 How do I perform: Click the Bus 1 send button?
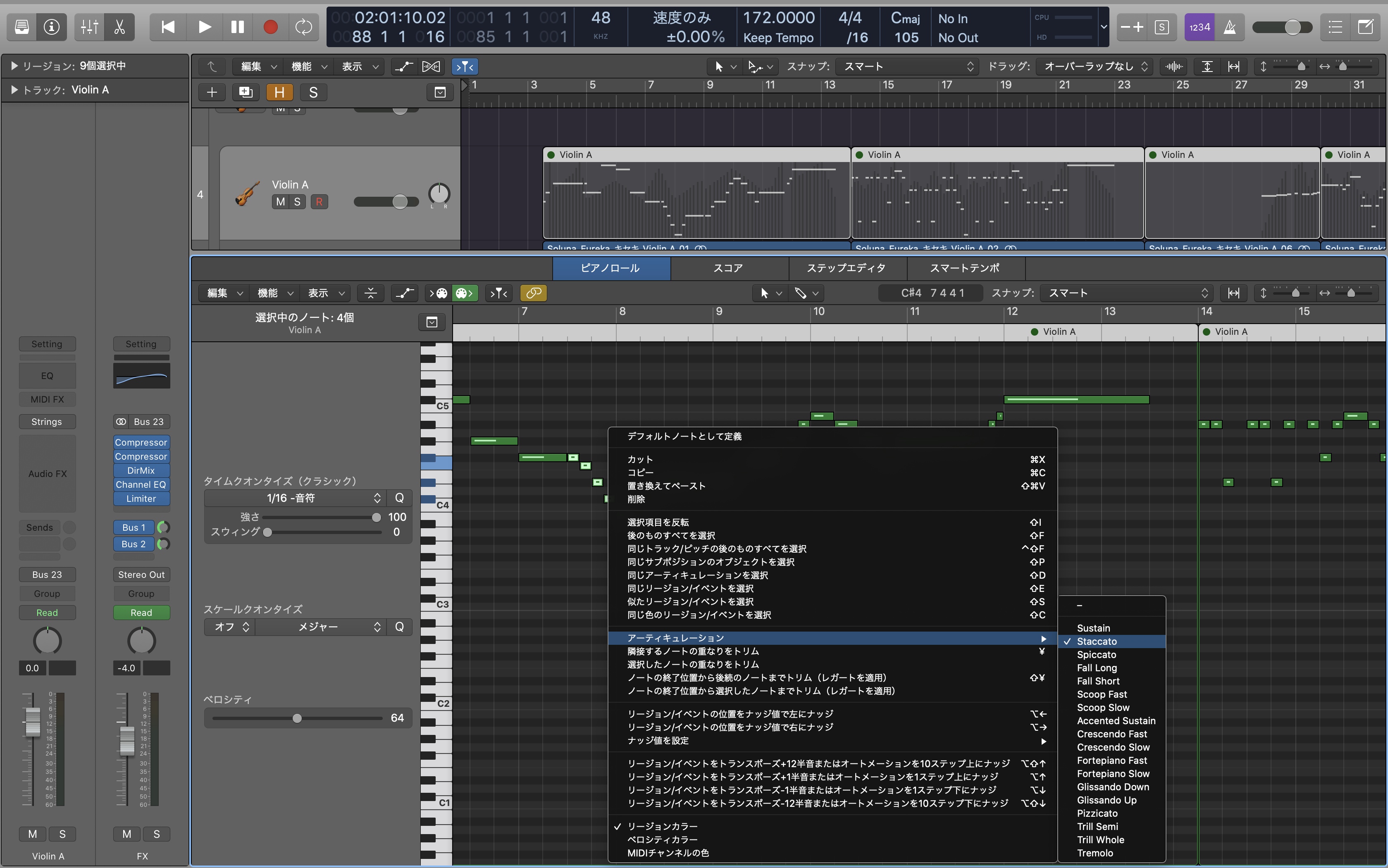click(134, 527)
